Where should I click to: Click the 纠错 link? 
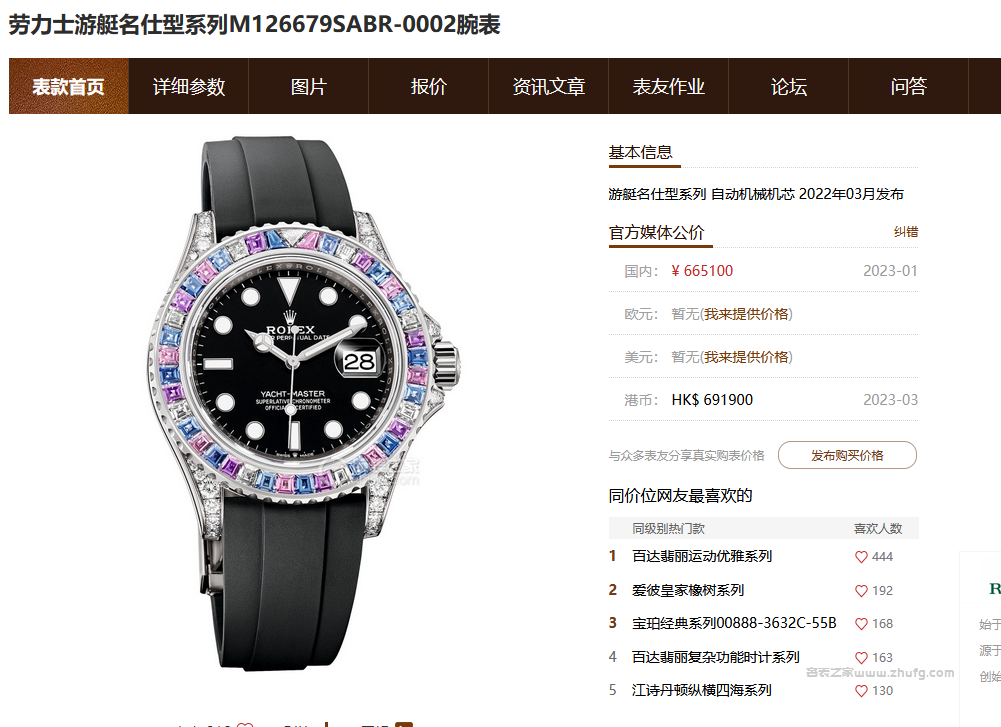tap(906, 232)
